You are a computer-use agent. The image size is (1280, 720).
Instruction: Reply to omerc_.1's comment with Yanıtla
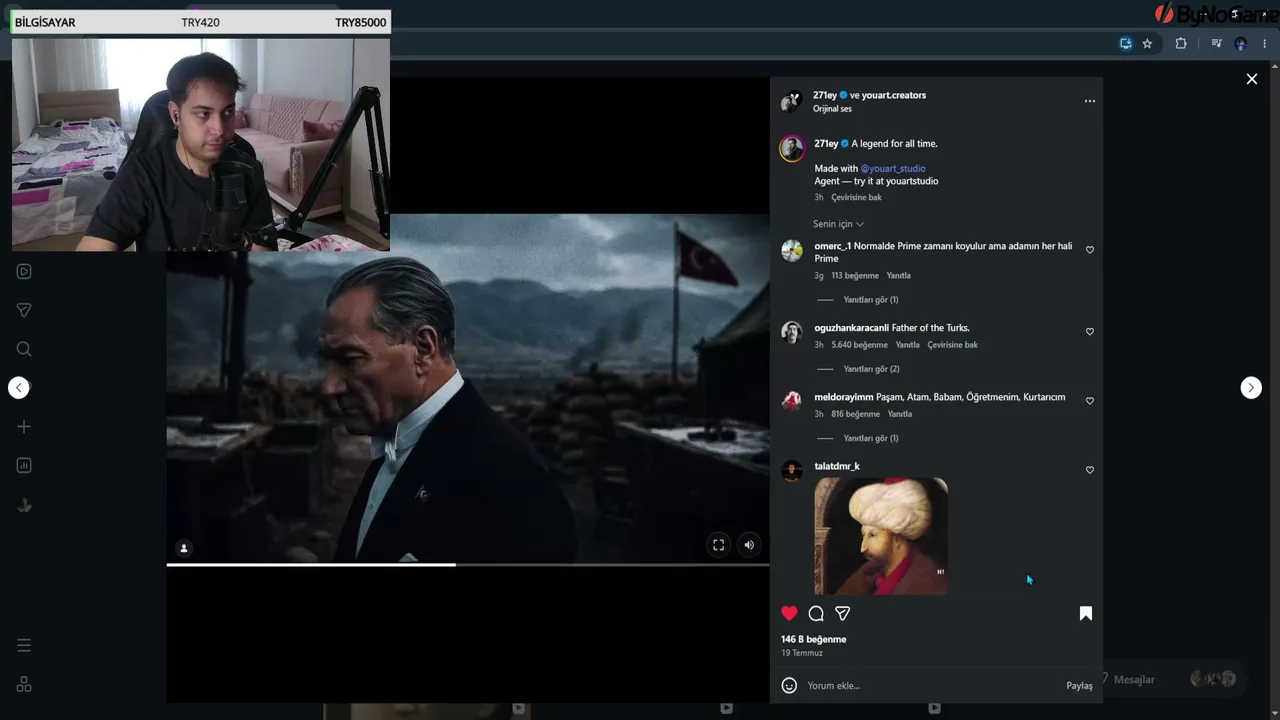[899, 276]
